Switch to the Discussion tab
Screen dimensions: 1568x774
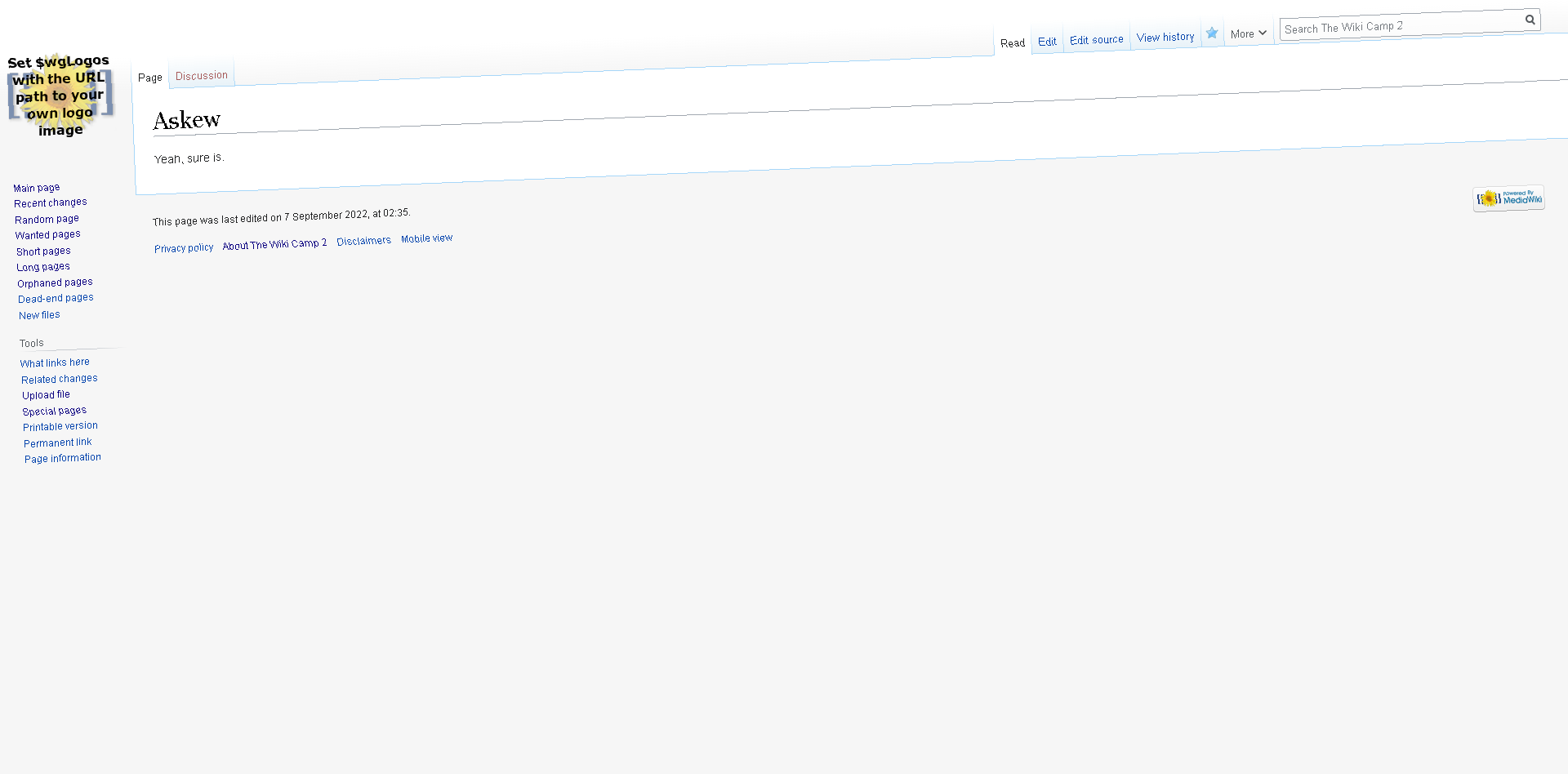(202, 76)
